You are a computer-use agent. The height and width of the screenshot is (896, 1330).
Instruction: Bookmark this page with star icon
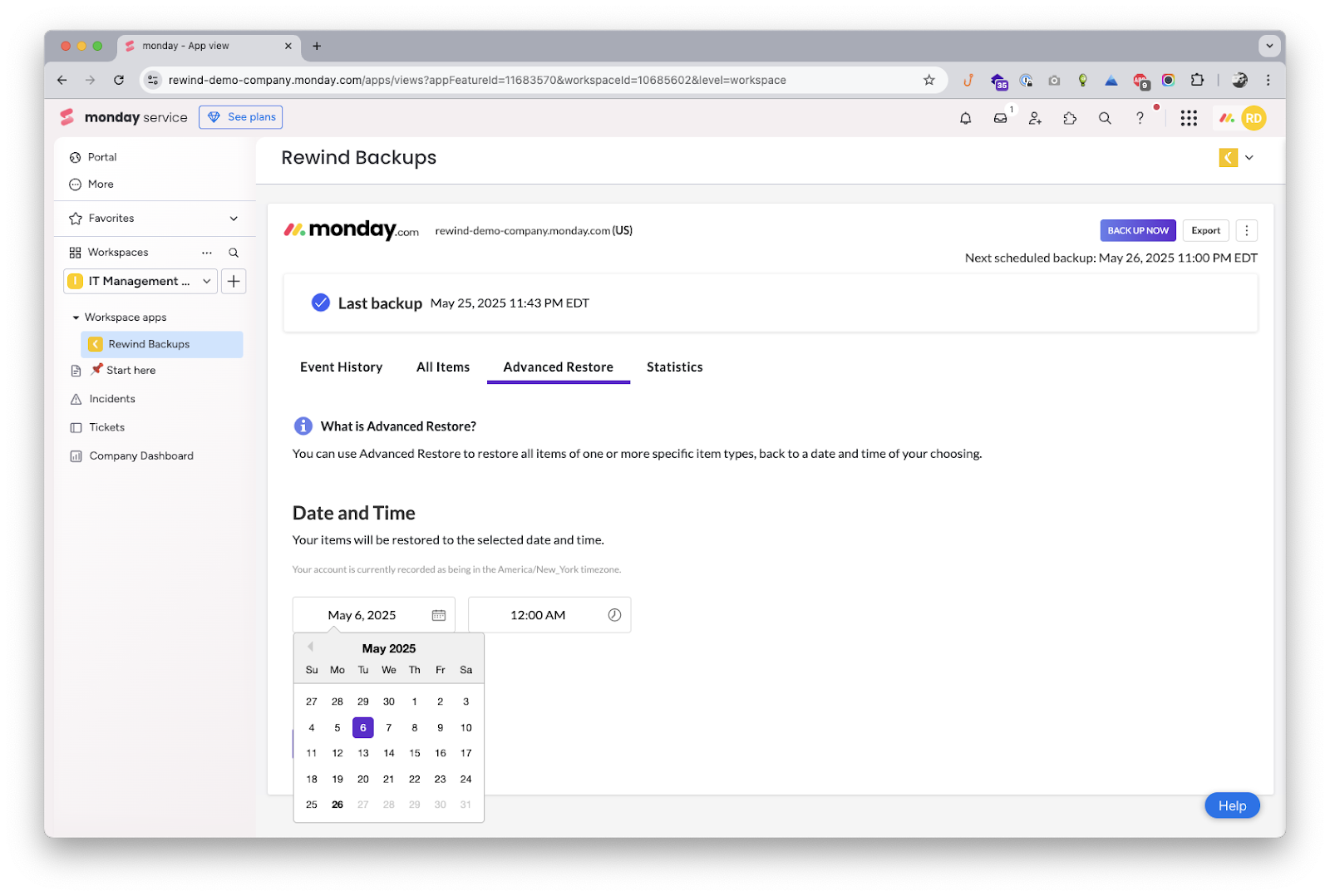(929, 80)
